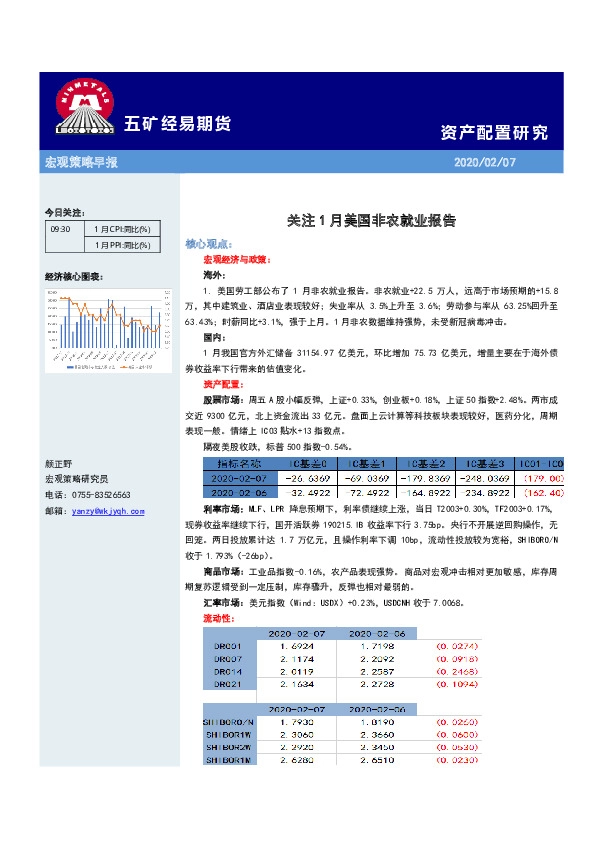Select the red change (0.1094)
The height and width of the screenshot is (842, 595).
click(x=457, y=684)
